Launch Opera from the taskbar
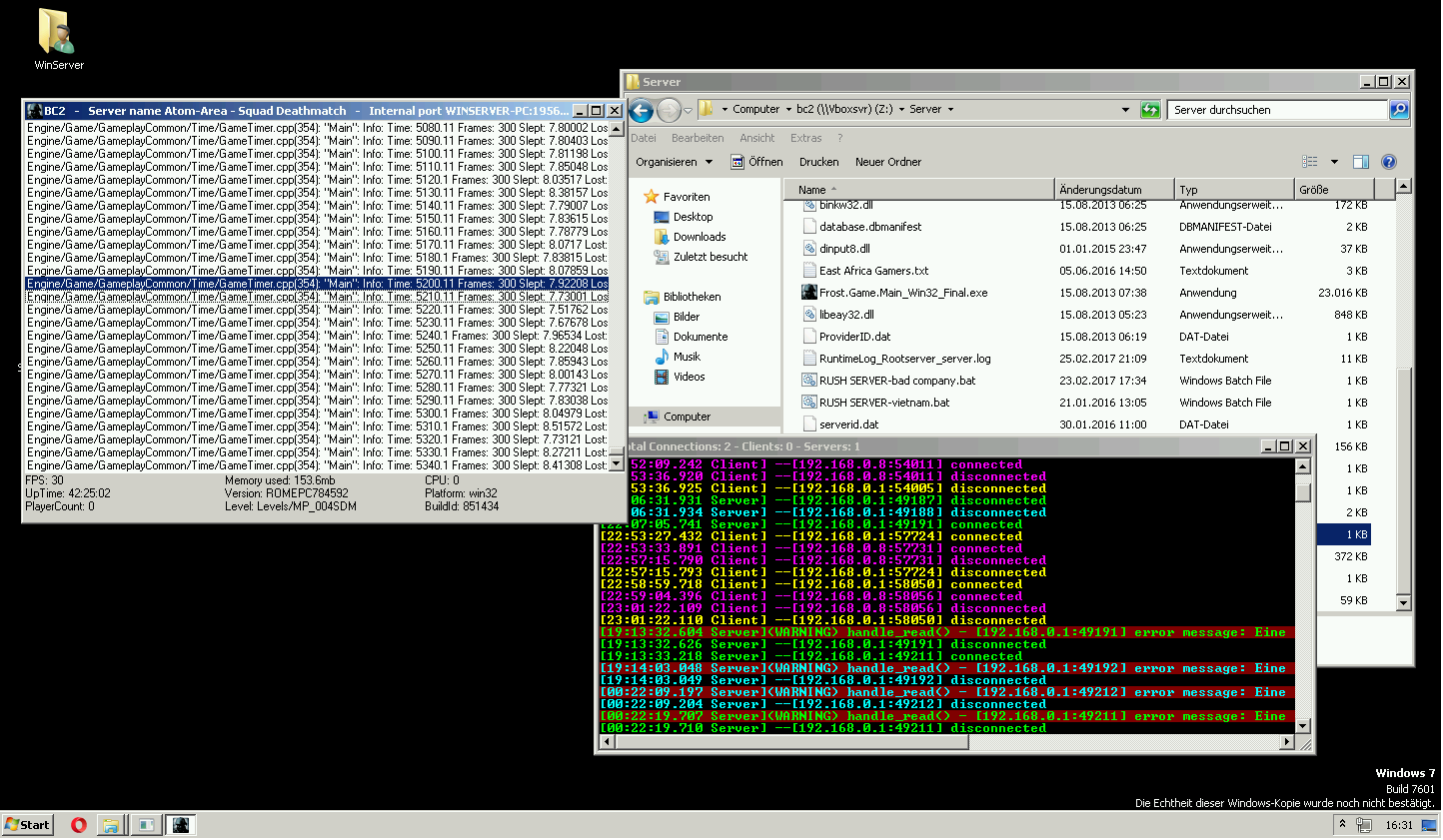Image resolution: width=1443 pixels, height=840 pixels. (79, 825)
